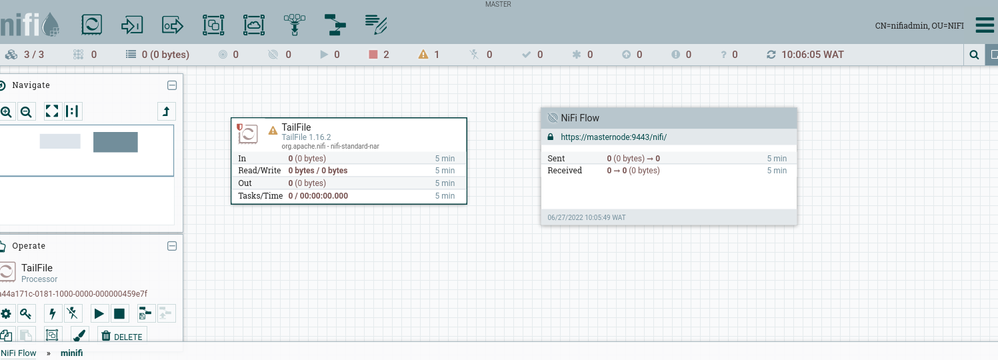Click the change color paintbrush icon

80,336
